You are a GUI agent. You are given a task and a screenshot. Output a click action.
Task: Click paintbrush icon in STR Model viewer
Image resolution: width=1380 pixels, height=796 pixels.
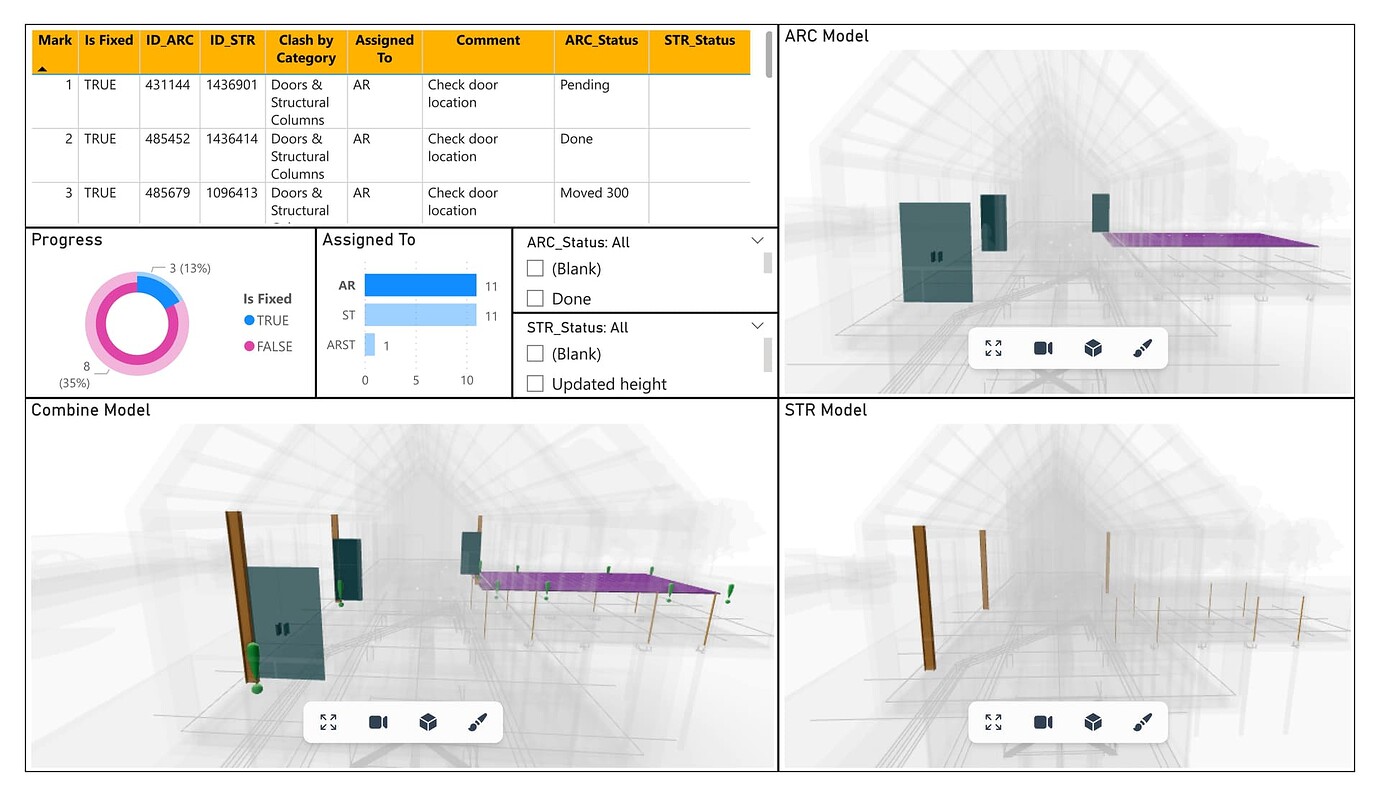pos(1143,722)
